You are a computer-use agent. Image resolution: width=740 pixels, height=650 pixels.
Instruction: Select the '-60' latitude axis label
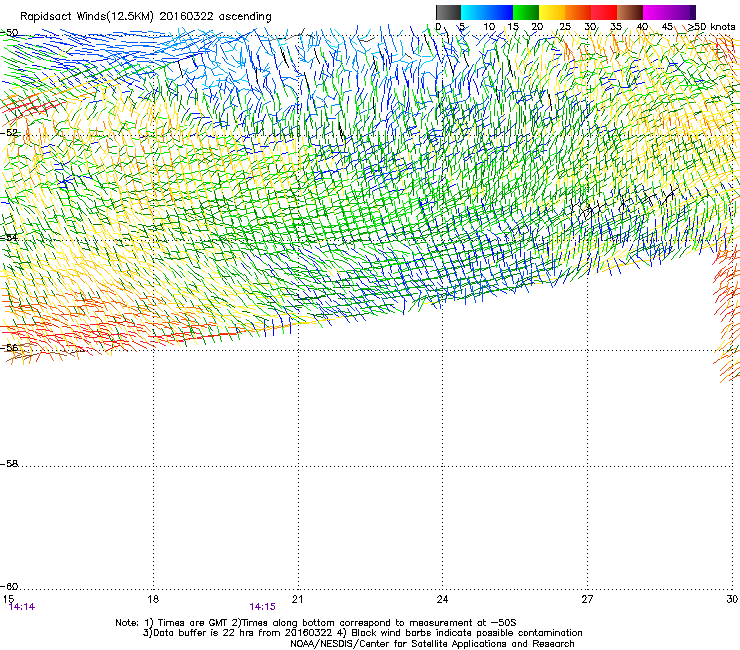(x=9, y=586)
